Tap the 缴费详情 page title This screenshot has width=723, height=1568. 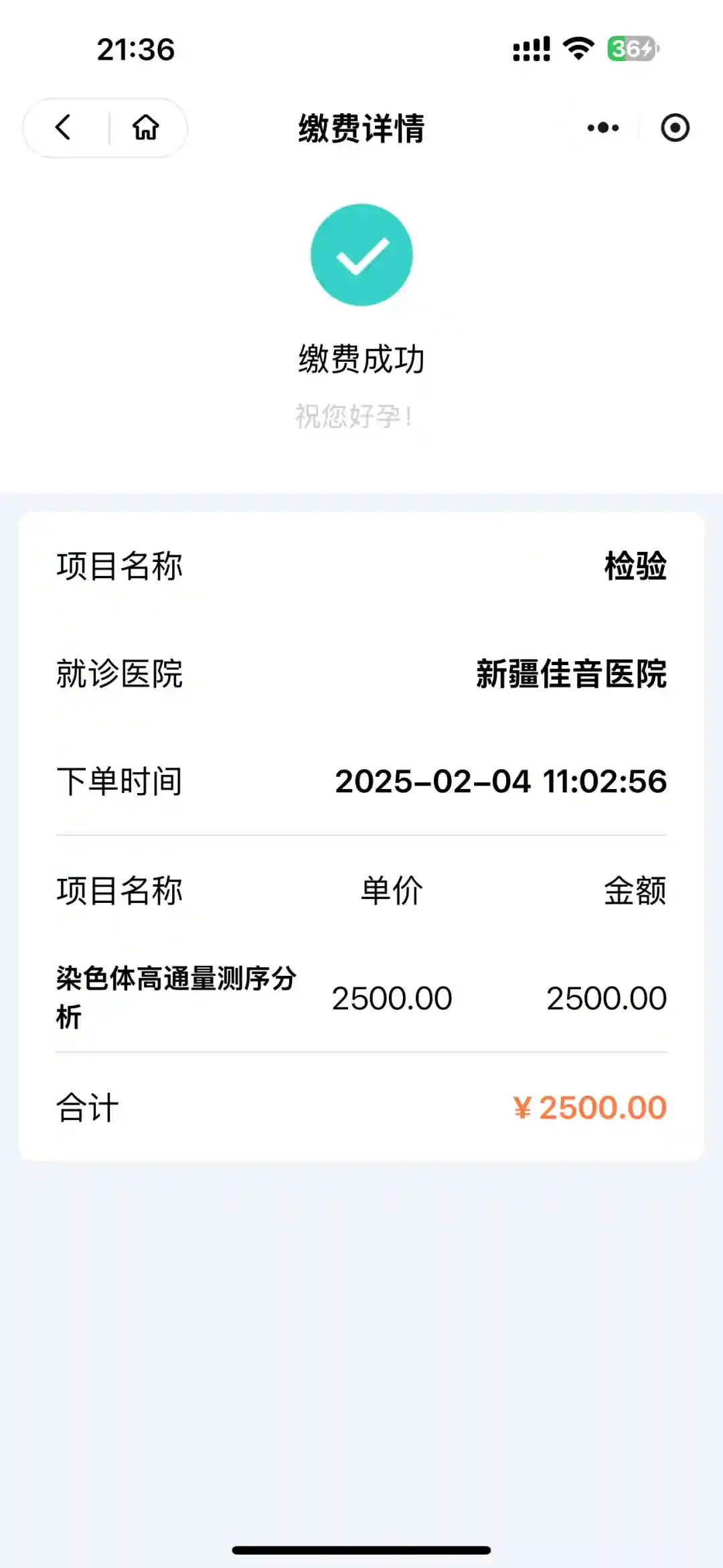pos(361,128)
